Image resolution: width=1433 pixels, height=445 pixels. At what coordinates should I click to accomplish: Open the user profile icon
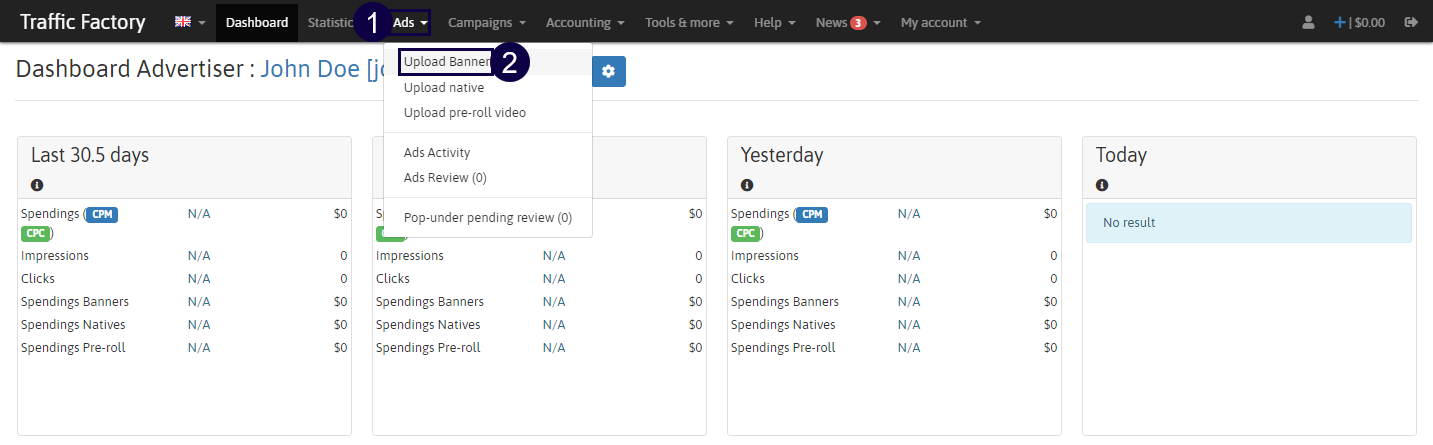click(1307, 22)
